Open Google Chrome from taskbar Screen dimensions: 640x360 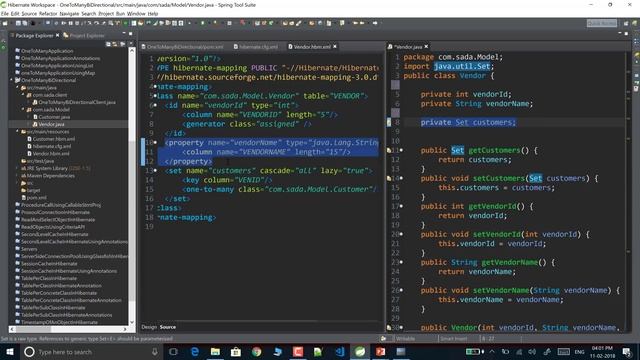coord(257,351)
